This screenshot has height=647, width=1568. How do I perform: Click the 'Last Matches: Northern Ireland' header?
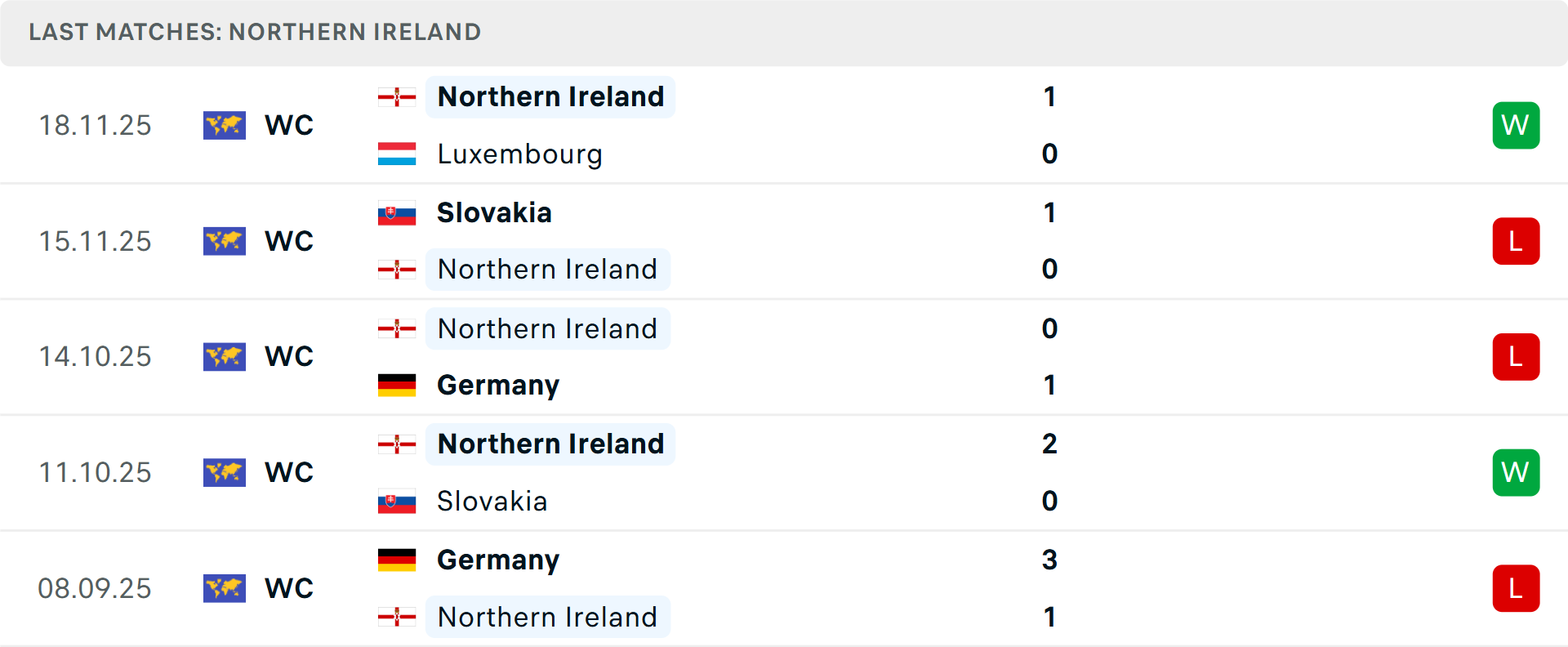(255, 33)
